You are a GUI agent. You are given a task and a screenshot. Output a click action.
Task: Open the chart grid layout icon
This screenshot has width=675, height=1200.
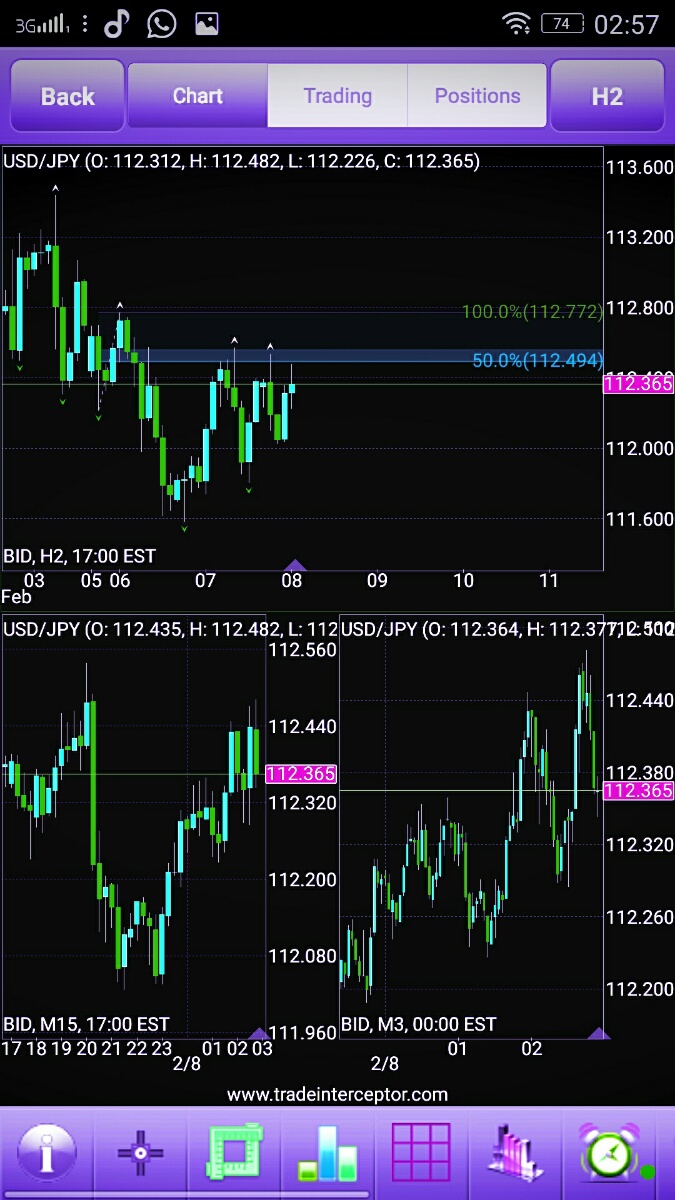[421, 1153]
